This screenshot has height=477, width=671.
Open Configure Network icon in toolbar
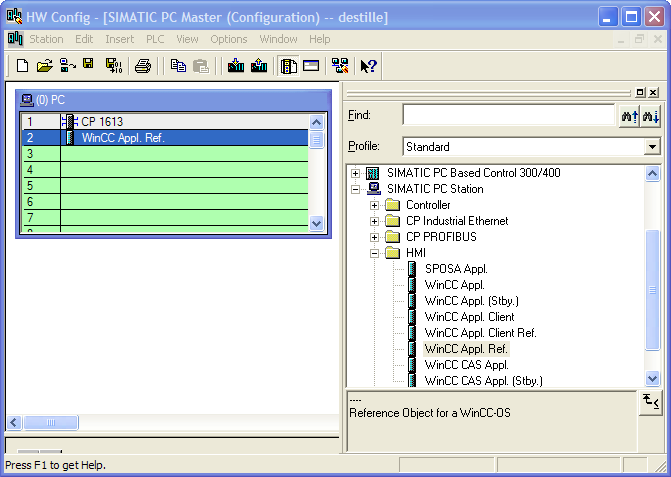coord(340,66)
